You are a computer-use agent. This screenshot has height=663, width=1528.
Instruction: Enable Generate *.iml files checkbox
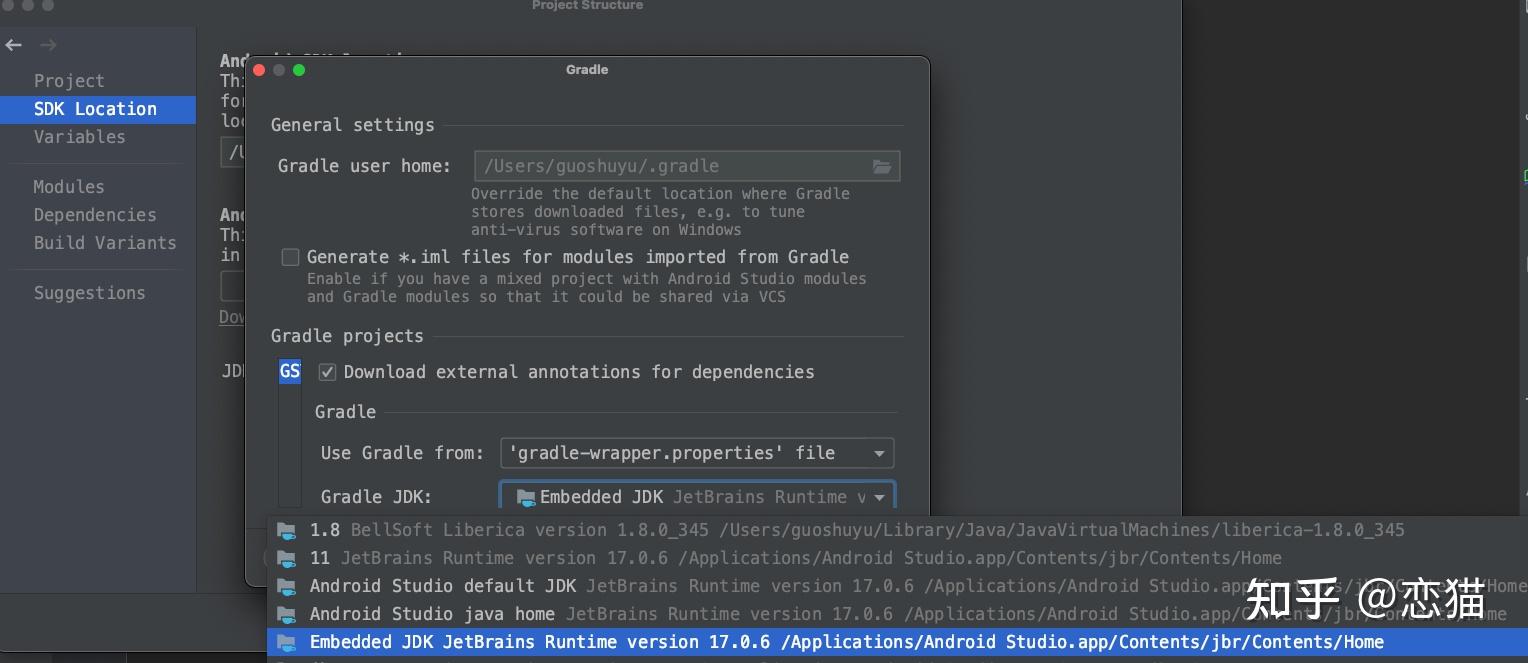pos(291,257)
